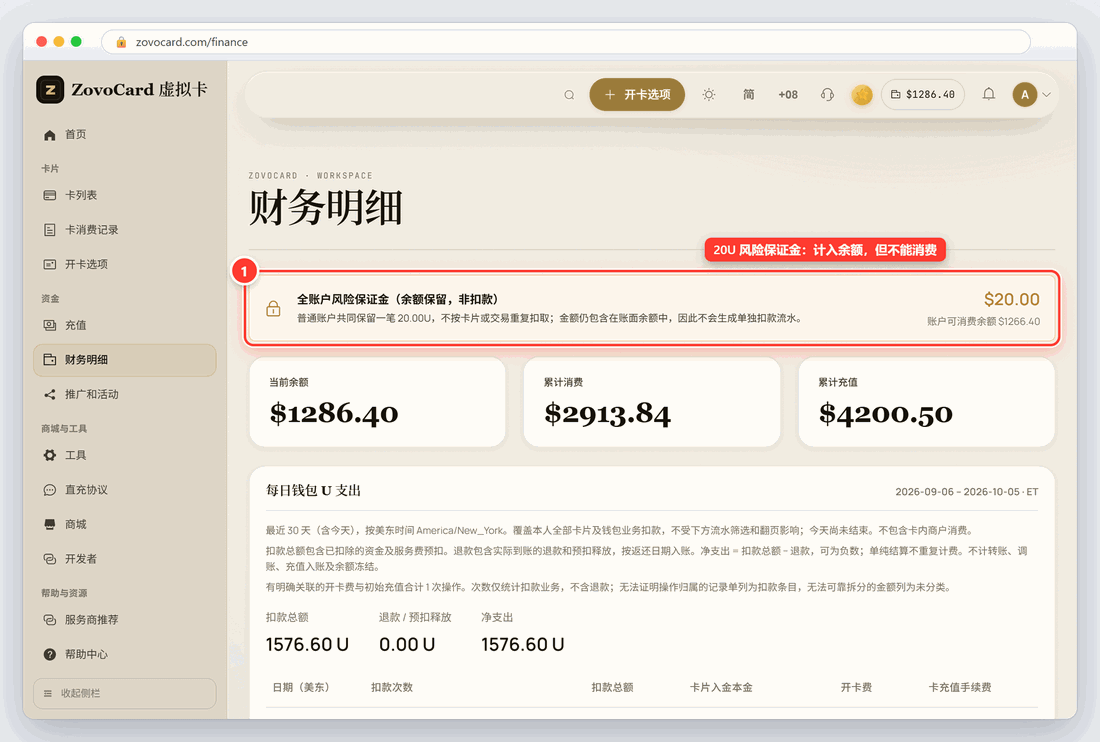Toggle the sun theme icon
The height and width of the screenshot is (742, 1100).
point(709,95)
